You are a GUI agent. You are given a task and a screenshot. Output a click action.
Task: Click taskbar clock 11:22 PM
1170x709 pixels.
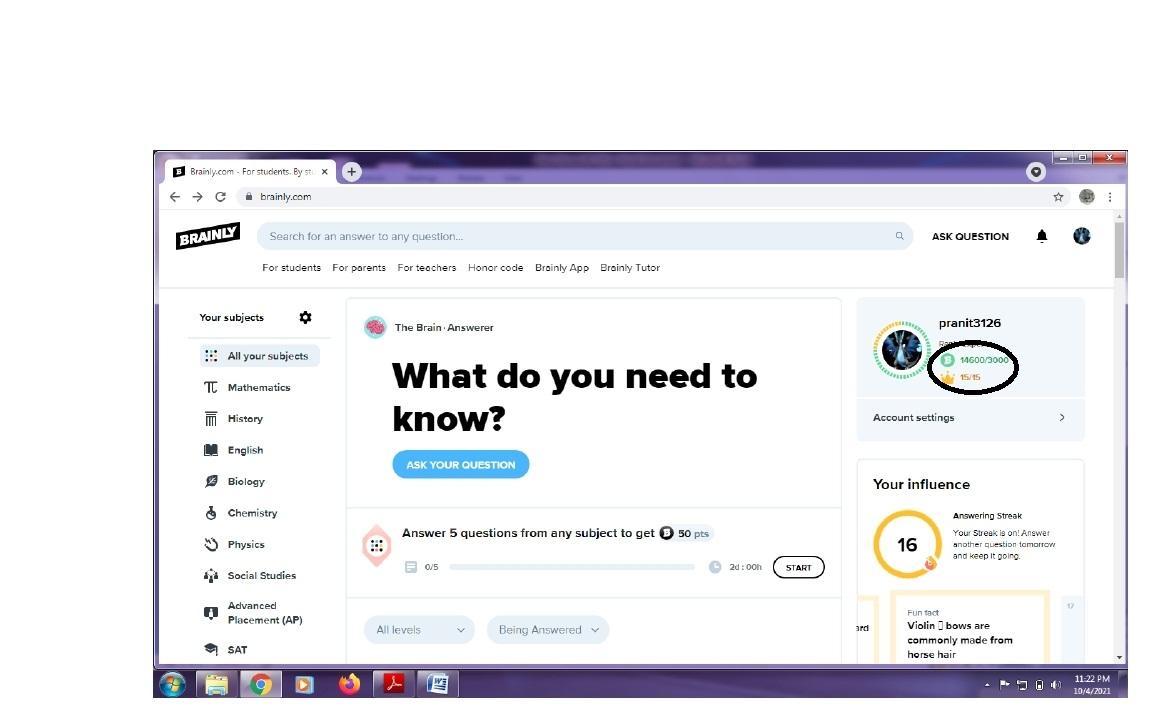coord(1092,684)
